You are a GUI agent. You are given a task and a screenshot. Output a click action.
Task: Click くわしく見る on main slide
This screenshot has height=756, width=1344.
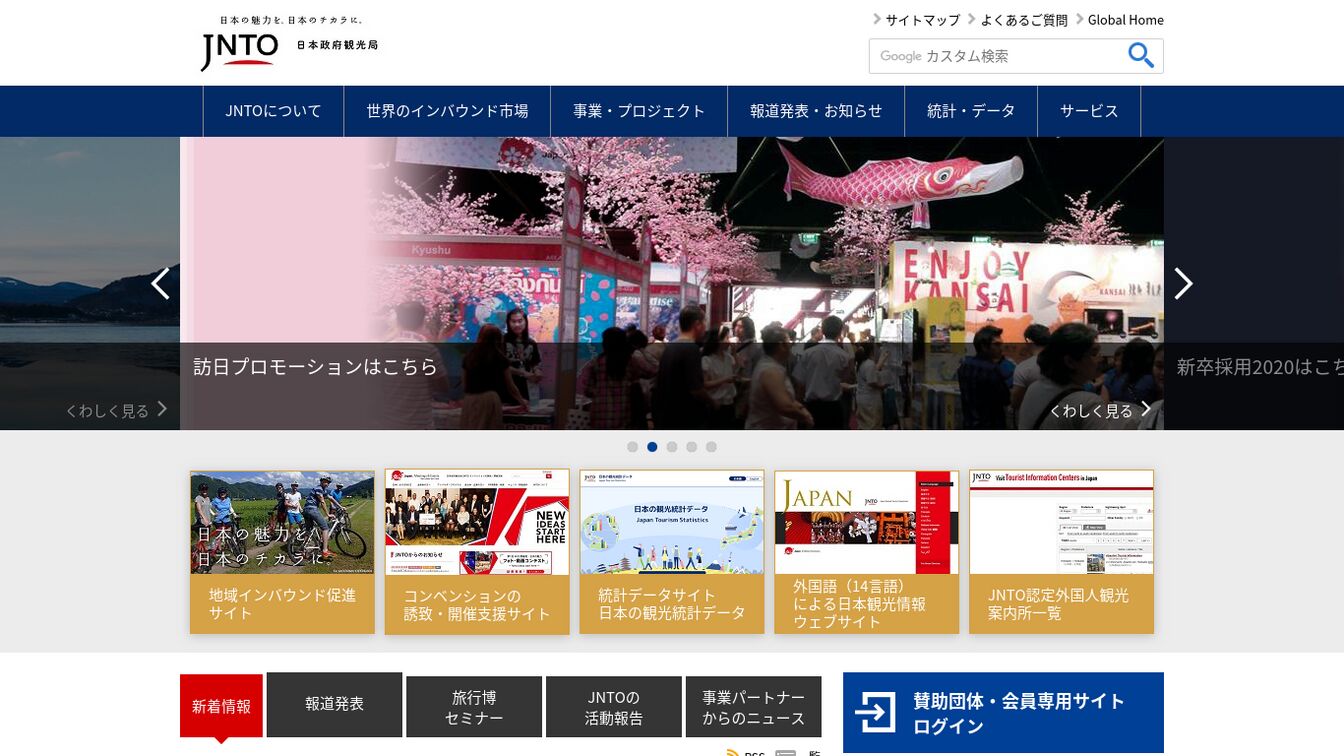1100,410
